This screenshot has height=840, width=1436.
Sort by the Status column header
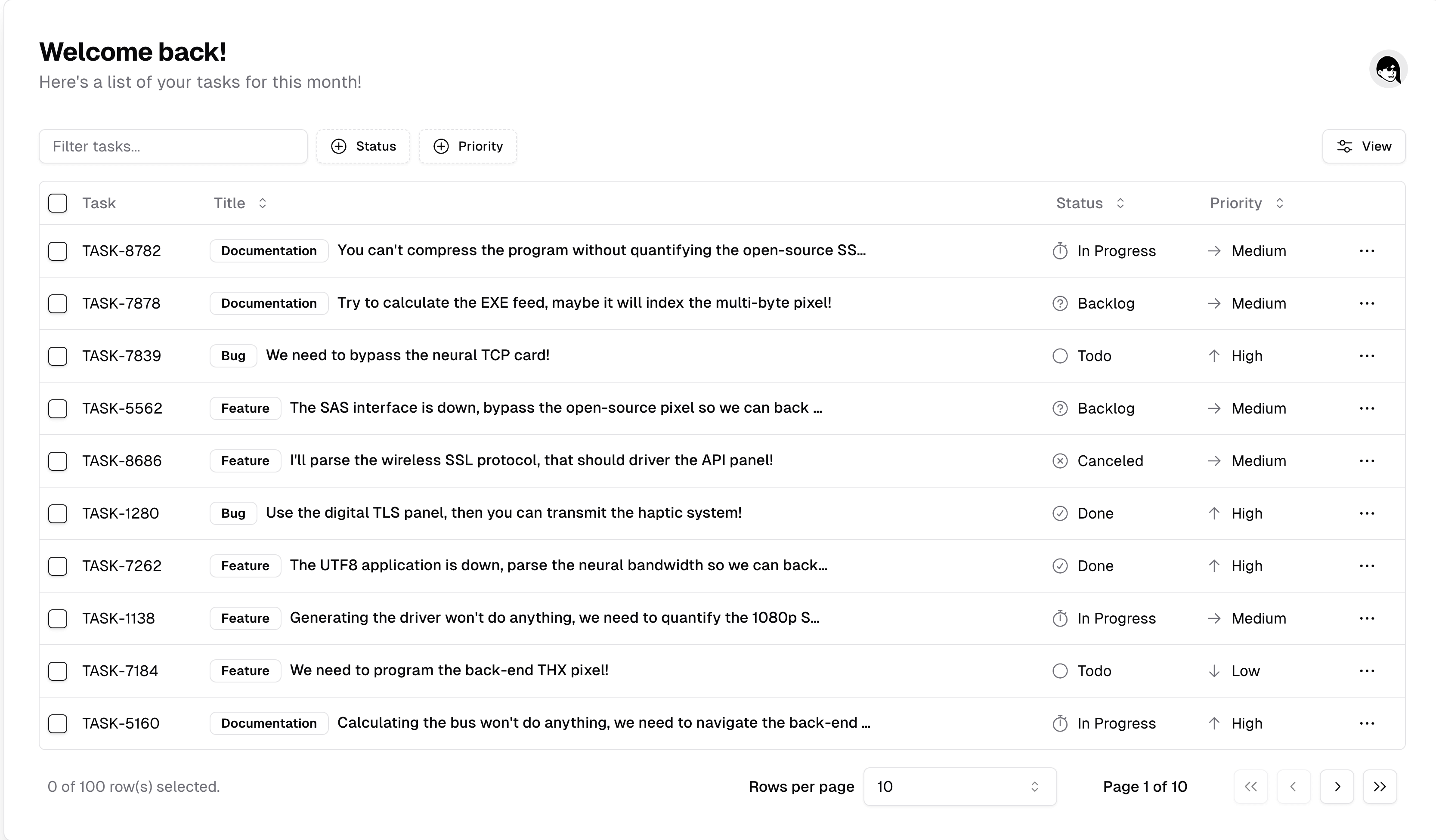[1089, 203]
